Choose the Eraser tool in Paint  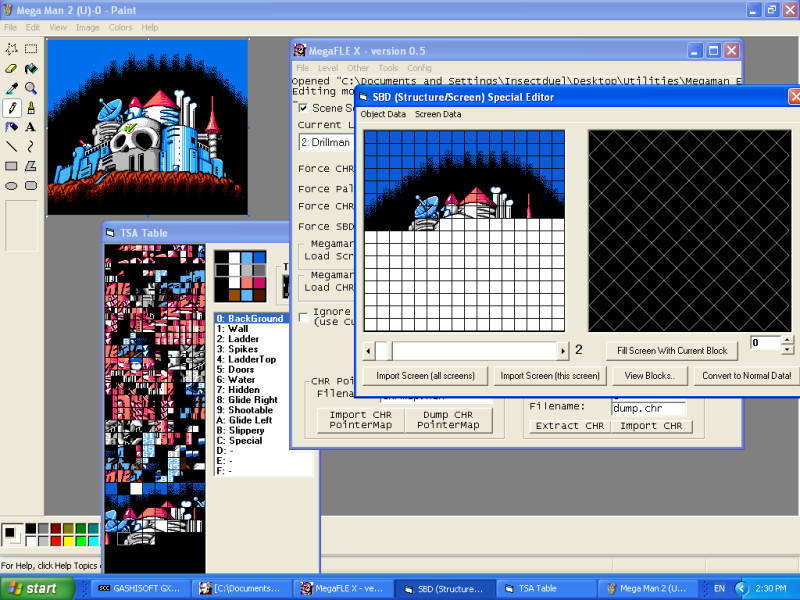coord(11,68)
